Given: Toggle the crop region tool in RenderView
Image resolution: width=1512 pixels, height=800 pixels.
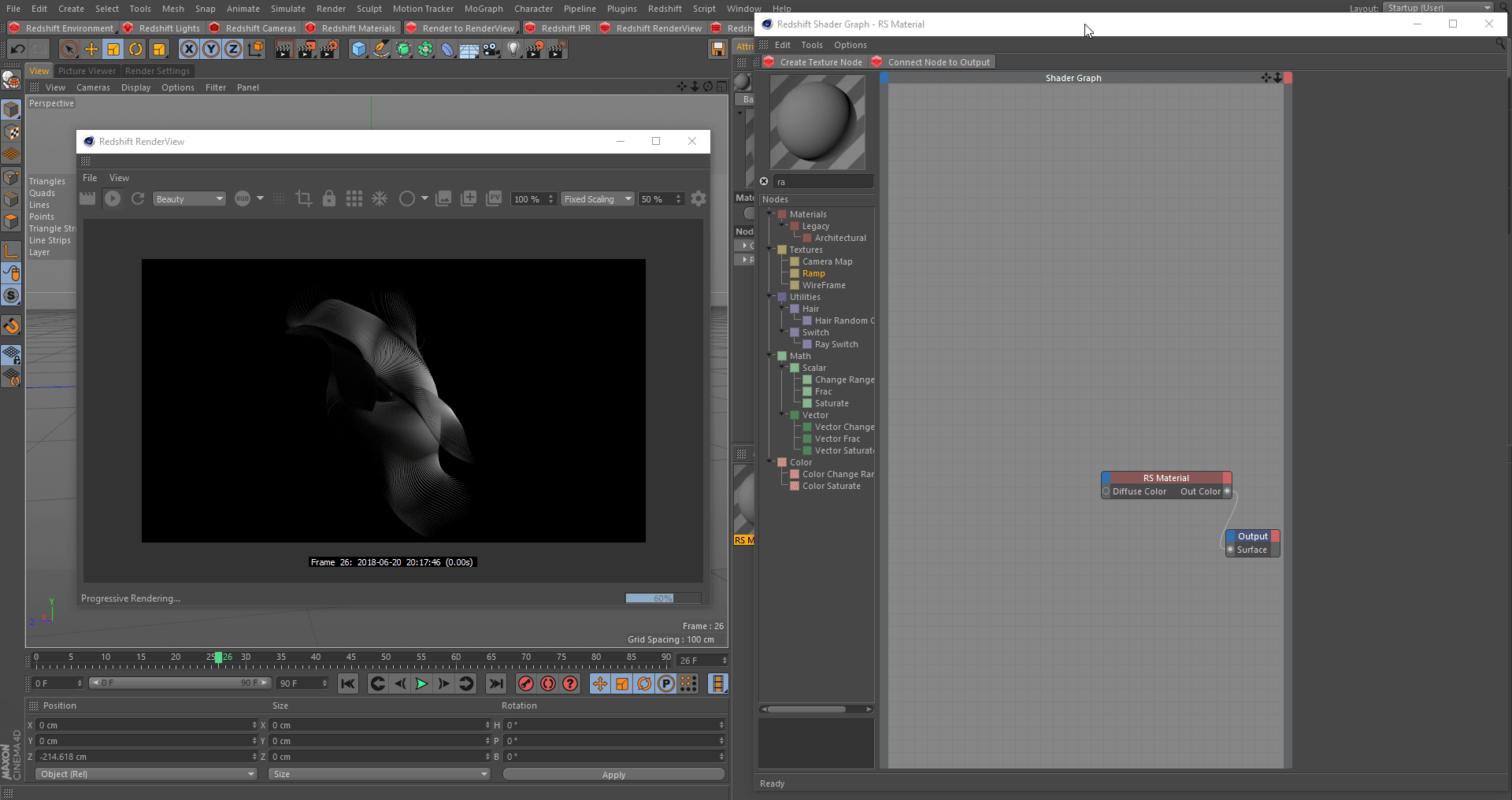Looking at the screenshot, I should (304, 199).
